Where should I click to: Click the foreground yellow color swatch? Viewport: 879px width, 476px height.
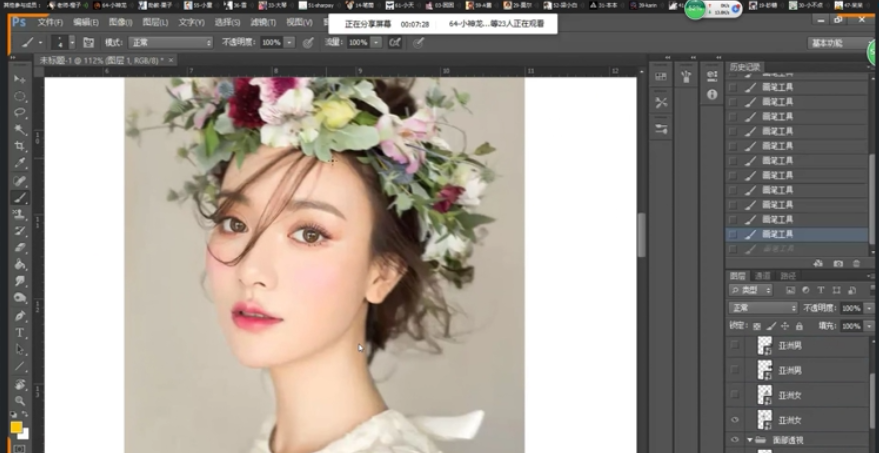coord(16,428)
